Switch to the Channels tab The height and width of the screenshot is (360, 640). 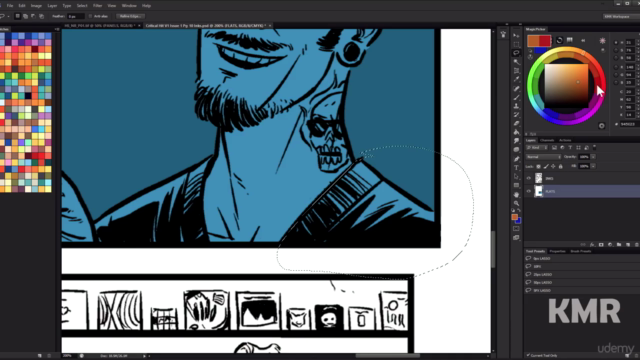point(547,140)
